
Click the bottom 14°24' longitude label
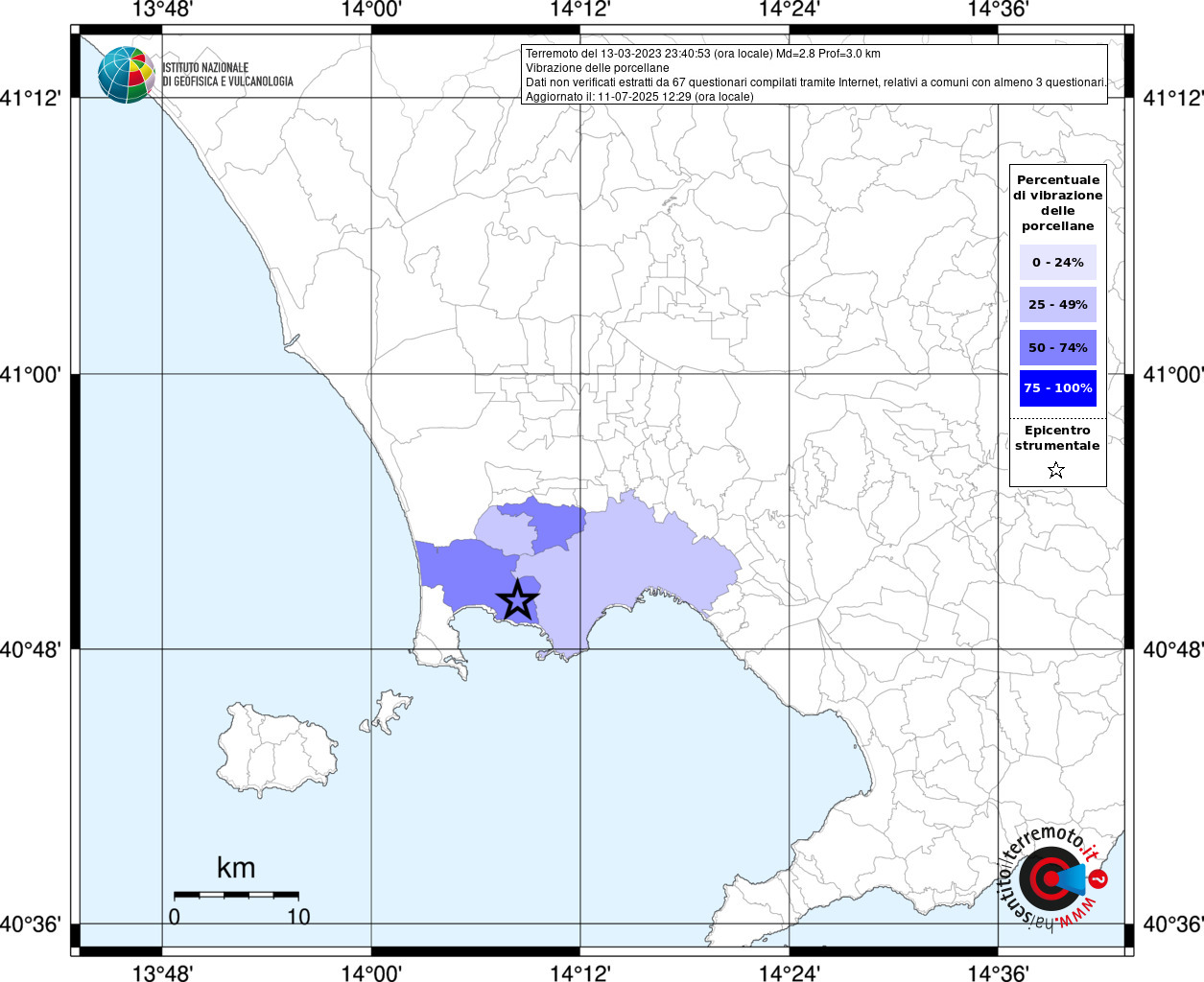pyautogui.click(x=790, y=972)
